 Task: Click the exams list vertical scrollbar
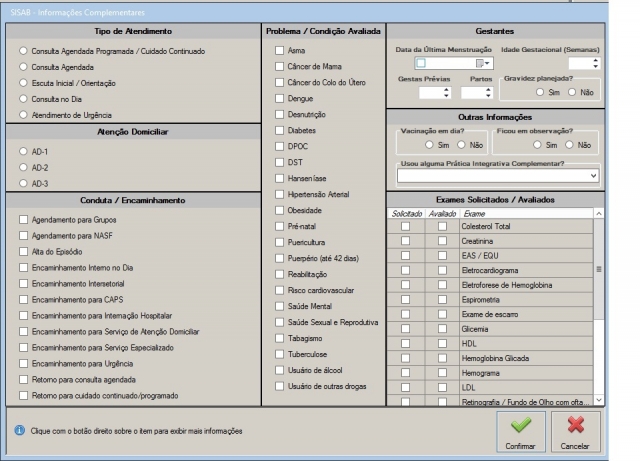[x=599, y=300]
